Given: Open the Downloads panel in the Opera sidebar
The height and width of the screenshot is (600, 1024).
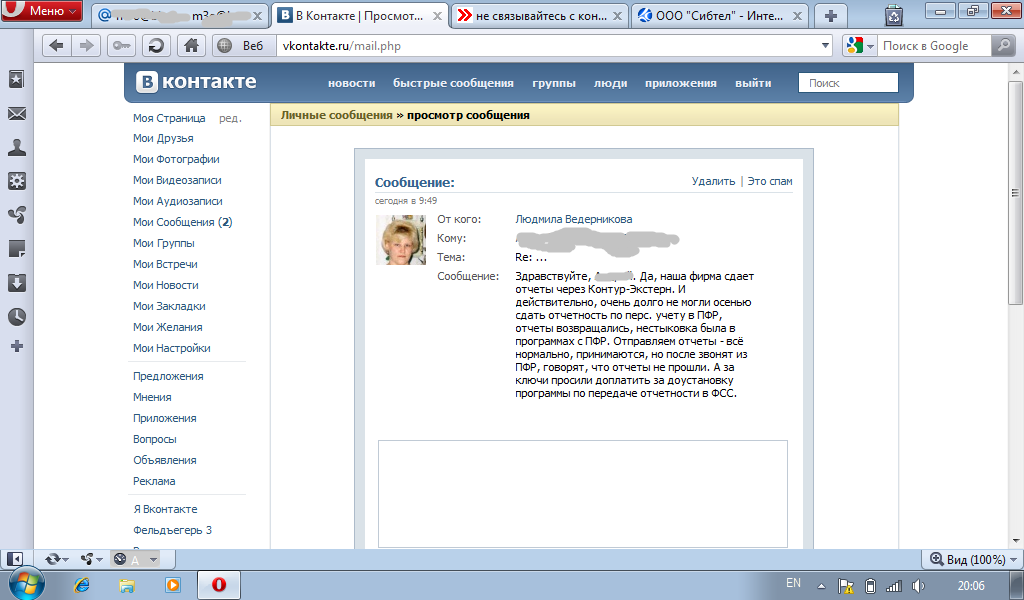Looking at the screenshot, I should (16, 283).
